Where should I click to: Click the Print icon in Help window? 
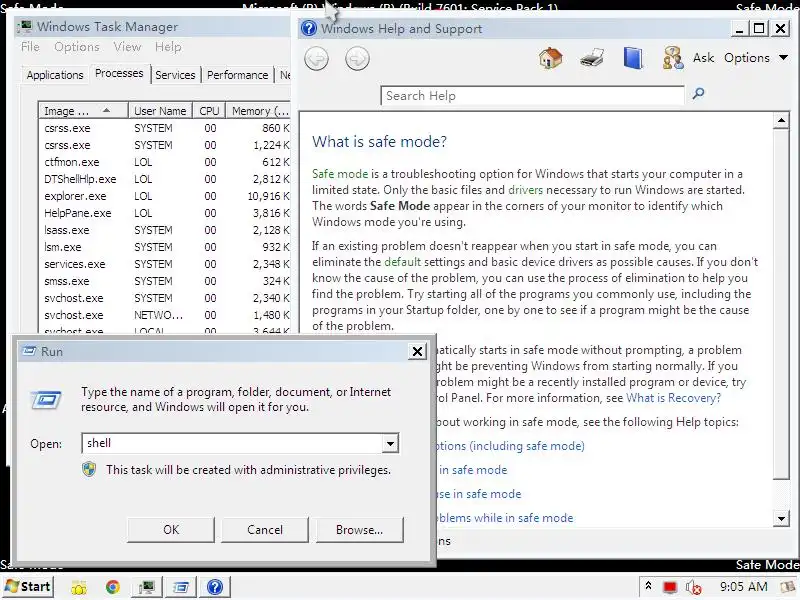tap(592, 58)
